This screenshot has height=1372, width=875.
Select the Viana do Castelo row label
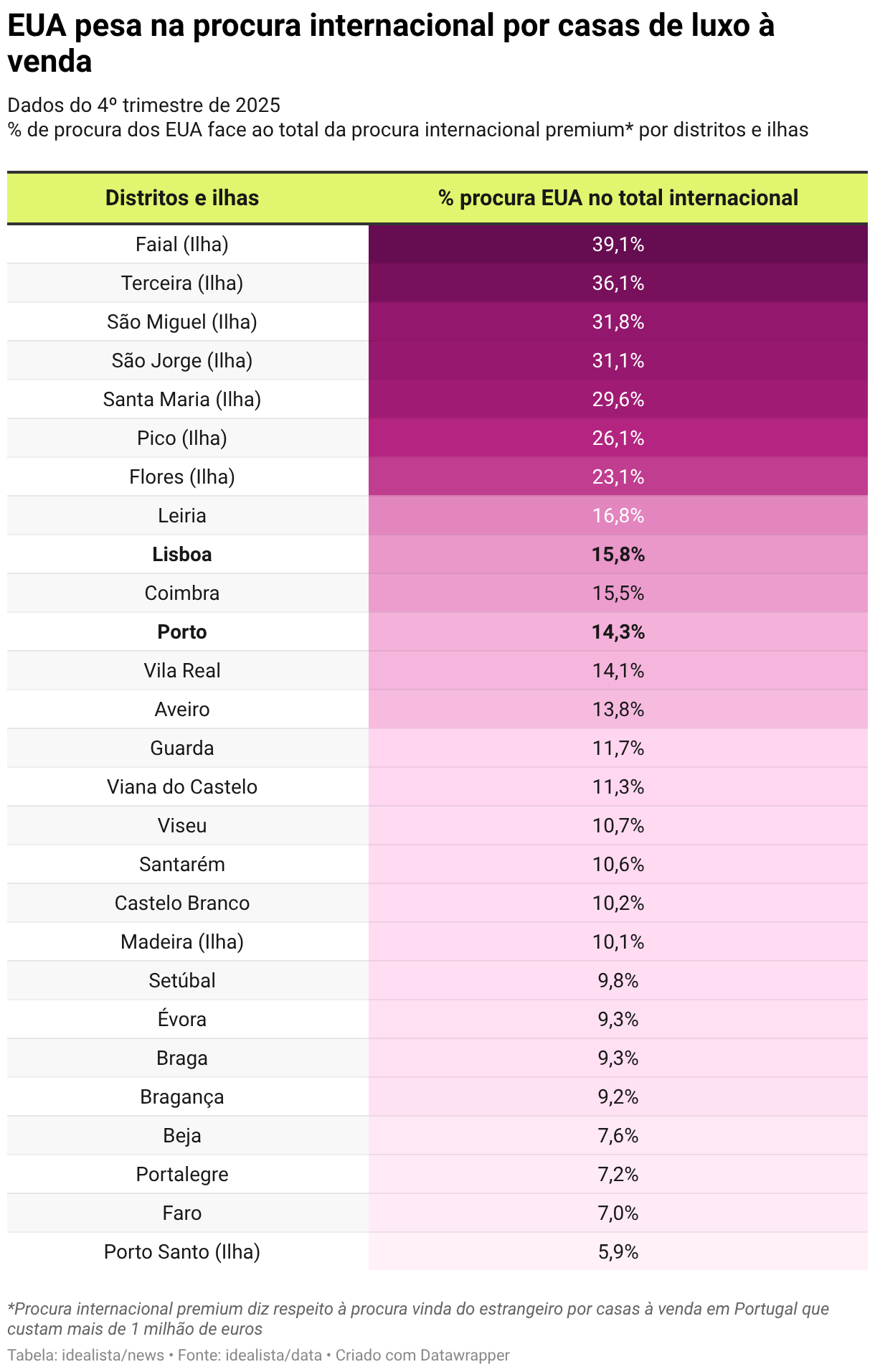coord(182,787)
